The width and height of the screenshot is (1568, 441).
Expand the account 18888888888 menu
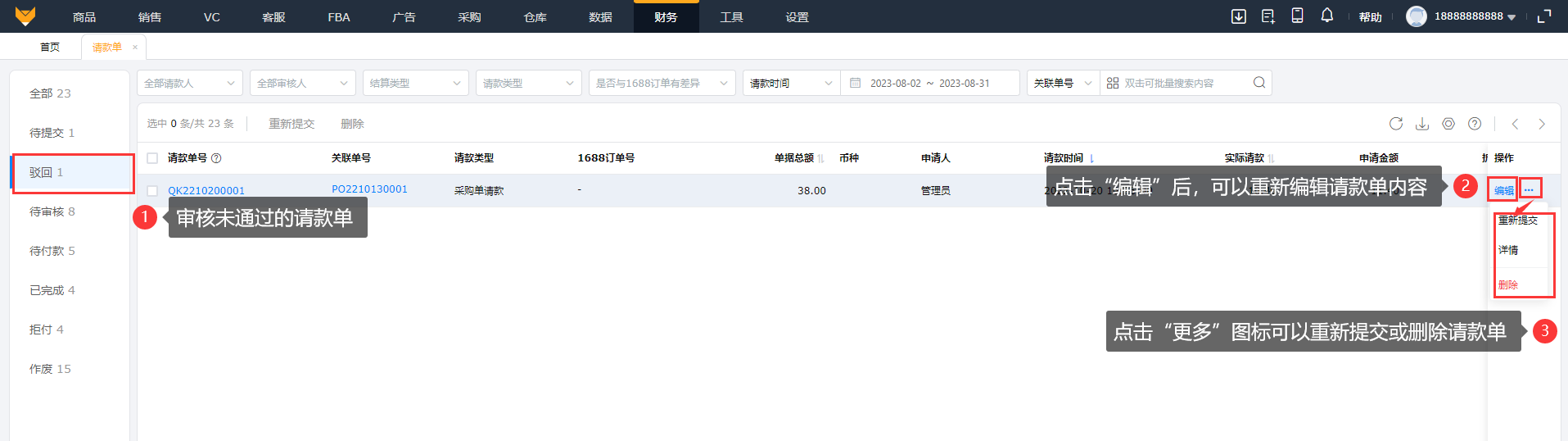pyautogui.click(x=1475, y=16)
